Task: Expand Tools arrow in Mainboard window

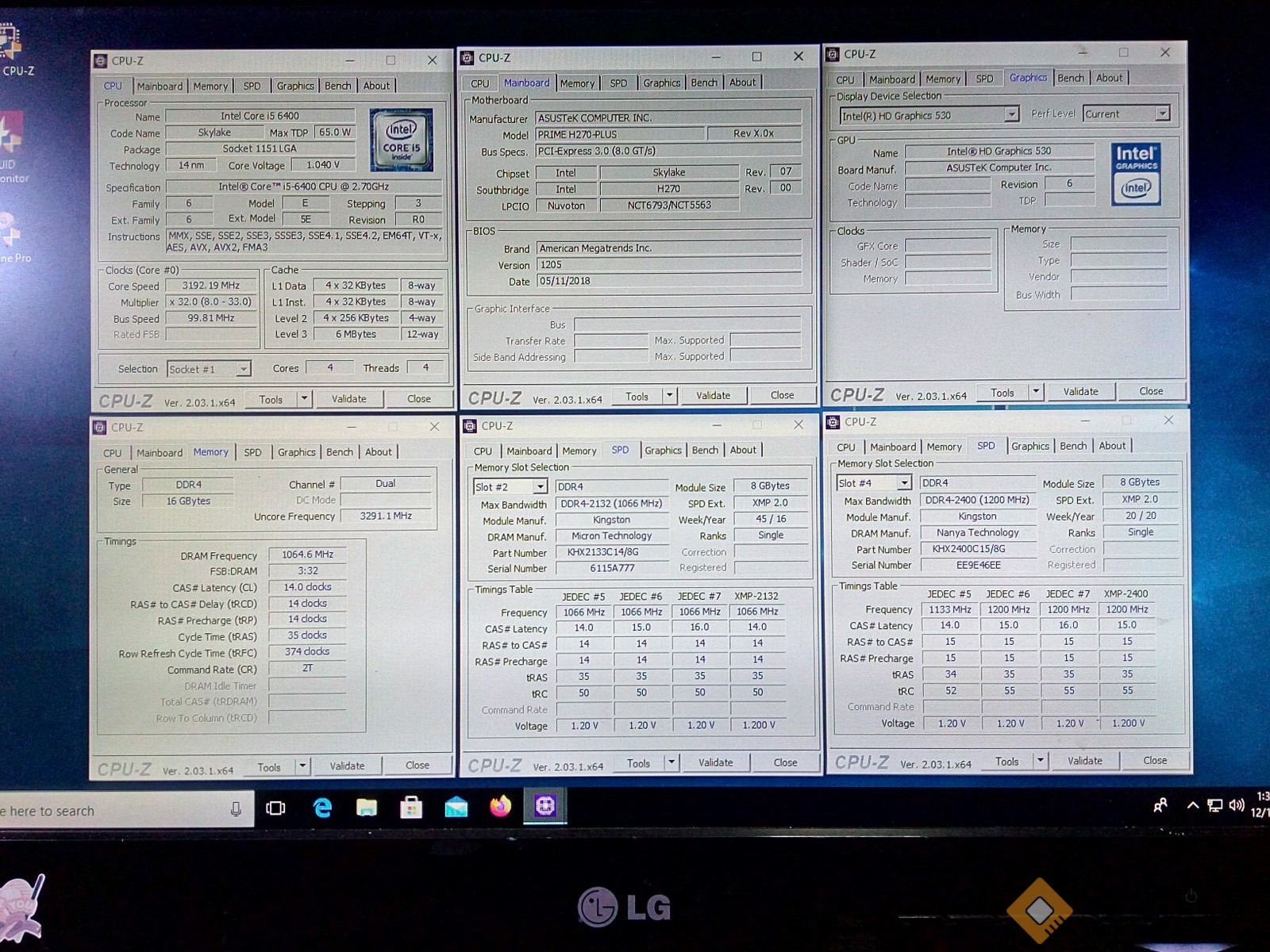Action: 670,396
